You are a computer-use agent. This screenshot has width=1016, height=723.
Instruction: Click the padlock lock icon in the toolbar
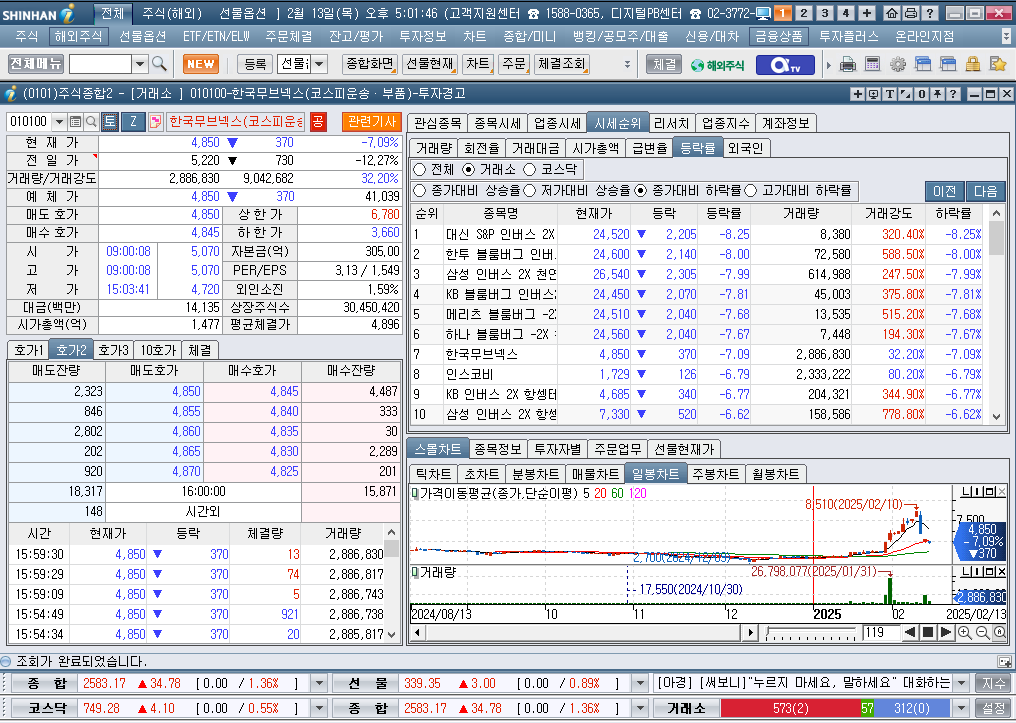click(973, 64)
